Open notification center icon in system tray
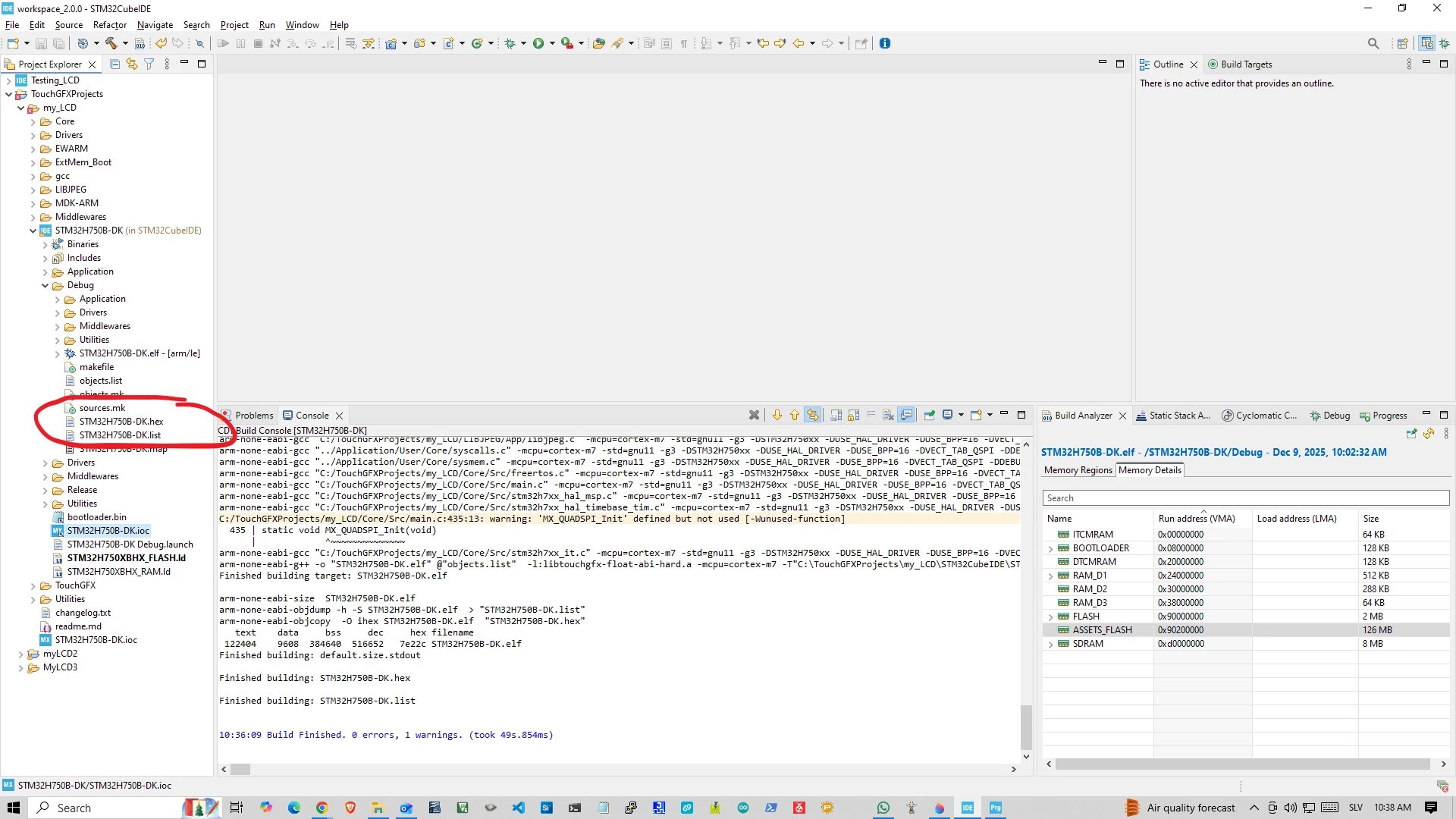This screenshot has height=819, width=1456. pyautogui.click(x=1431, y=808)
